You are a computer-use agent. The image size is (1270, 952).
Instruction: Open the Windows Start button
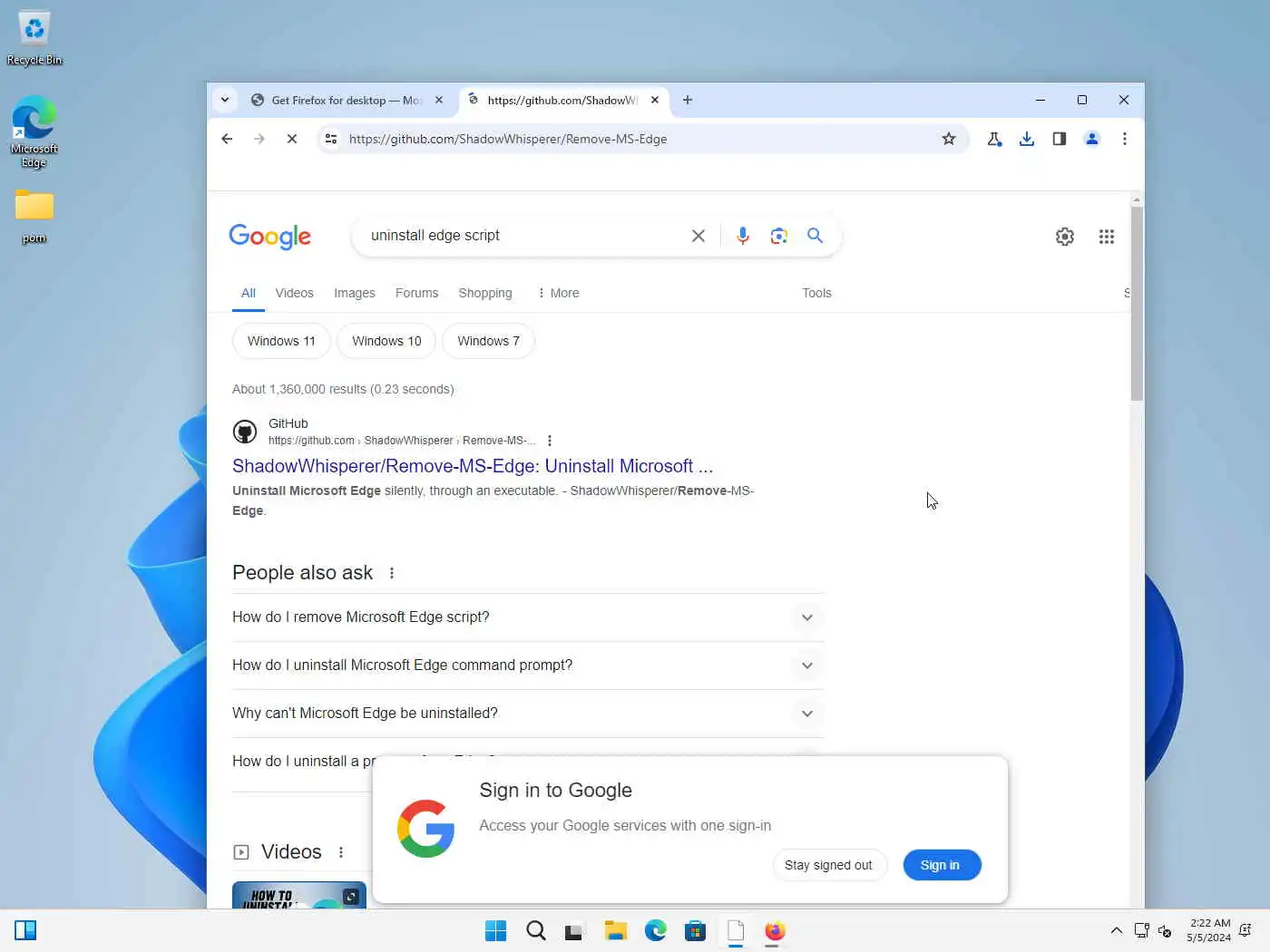tap(496, 931)
